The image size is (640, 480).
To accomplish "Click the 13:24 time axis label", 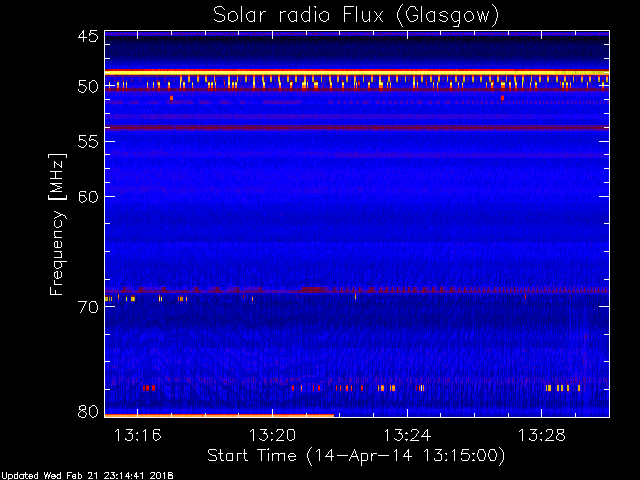I will tap(407, 436).
